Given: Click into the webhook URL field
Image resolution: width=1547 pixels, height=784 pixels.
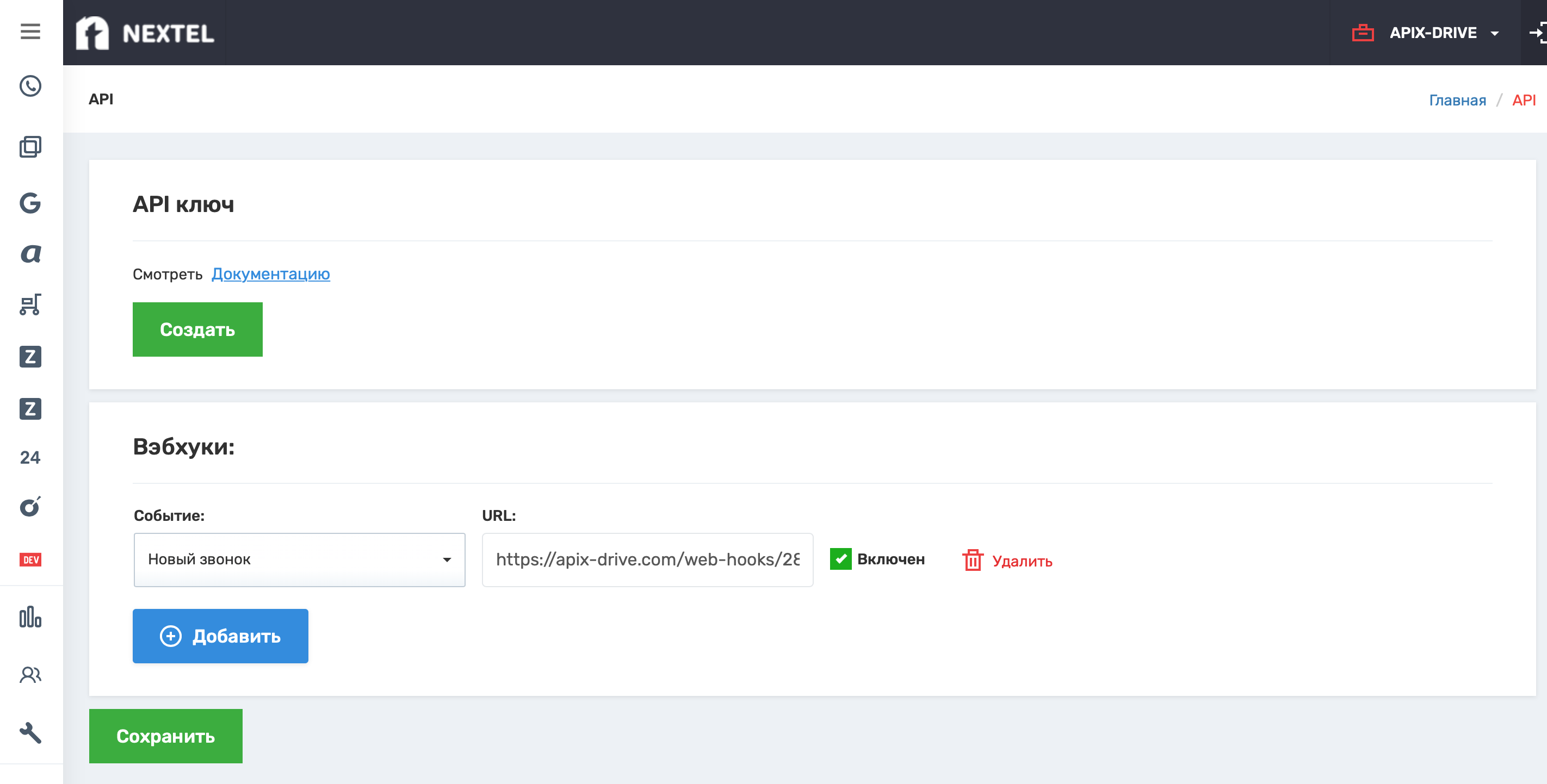Looking at the screenshot, I should (647, 559).
